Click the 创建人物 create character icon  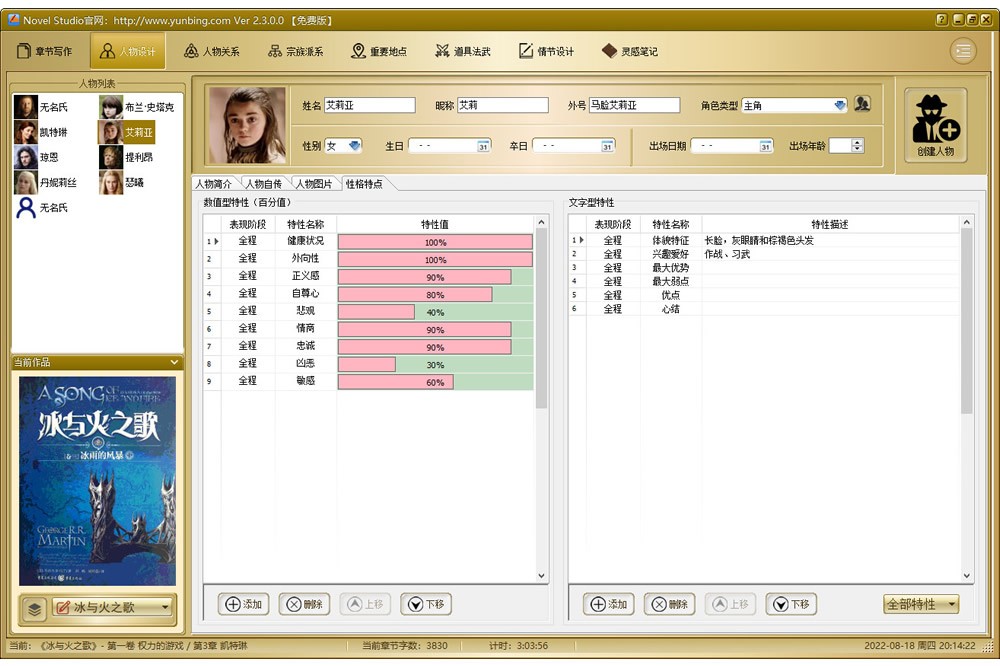coord(935,126)
